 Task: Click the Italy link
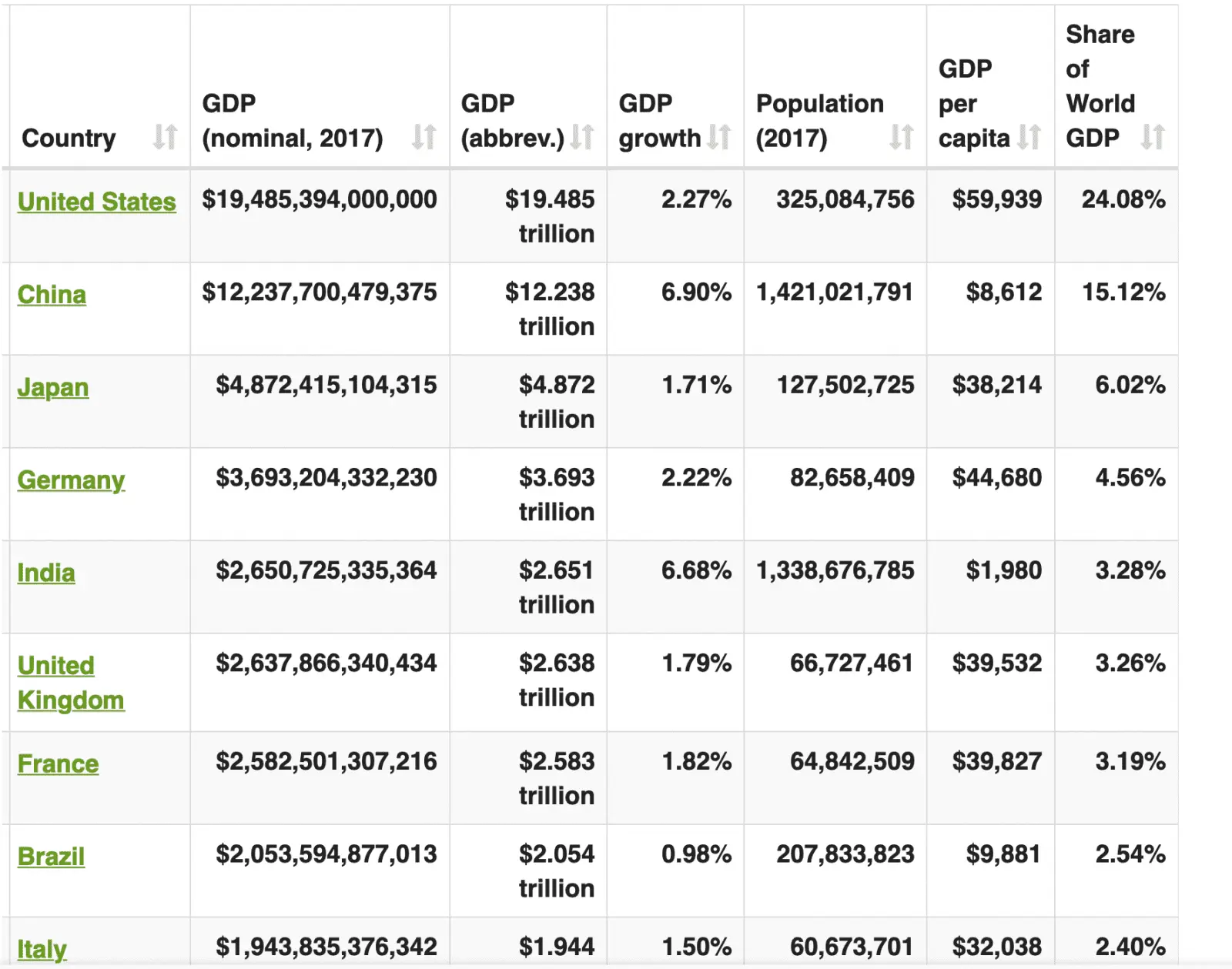42,949
